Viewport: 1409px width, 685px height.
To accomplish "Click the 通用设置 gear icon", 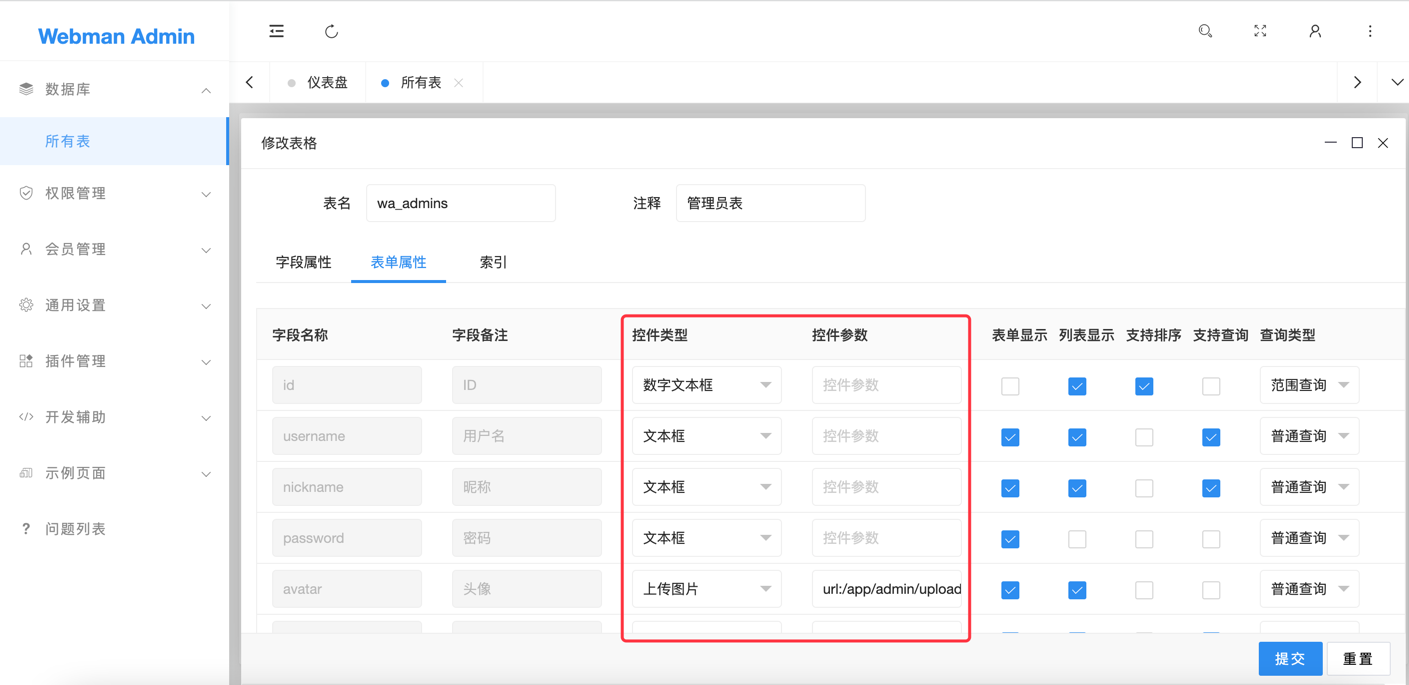I will click(x=26, y=305).
